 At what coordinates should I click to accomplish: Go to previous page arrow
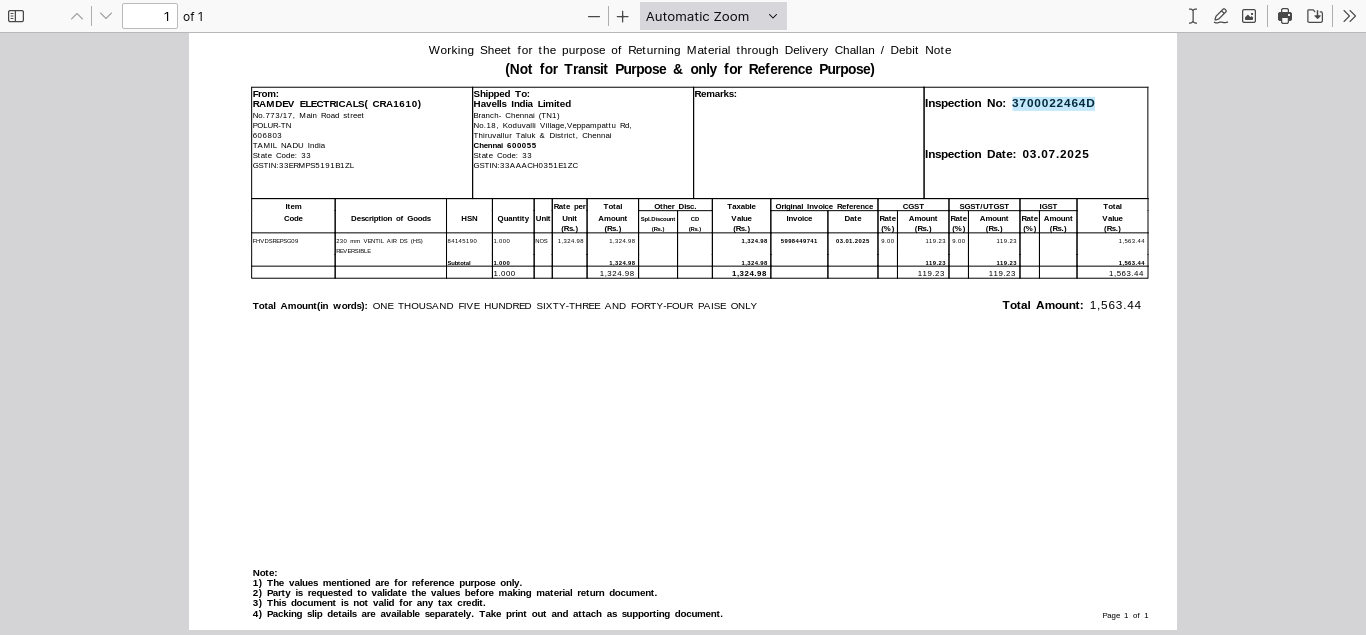77,16
